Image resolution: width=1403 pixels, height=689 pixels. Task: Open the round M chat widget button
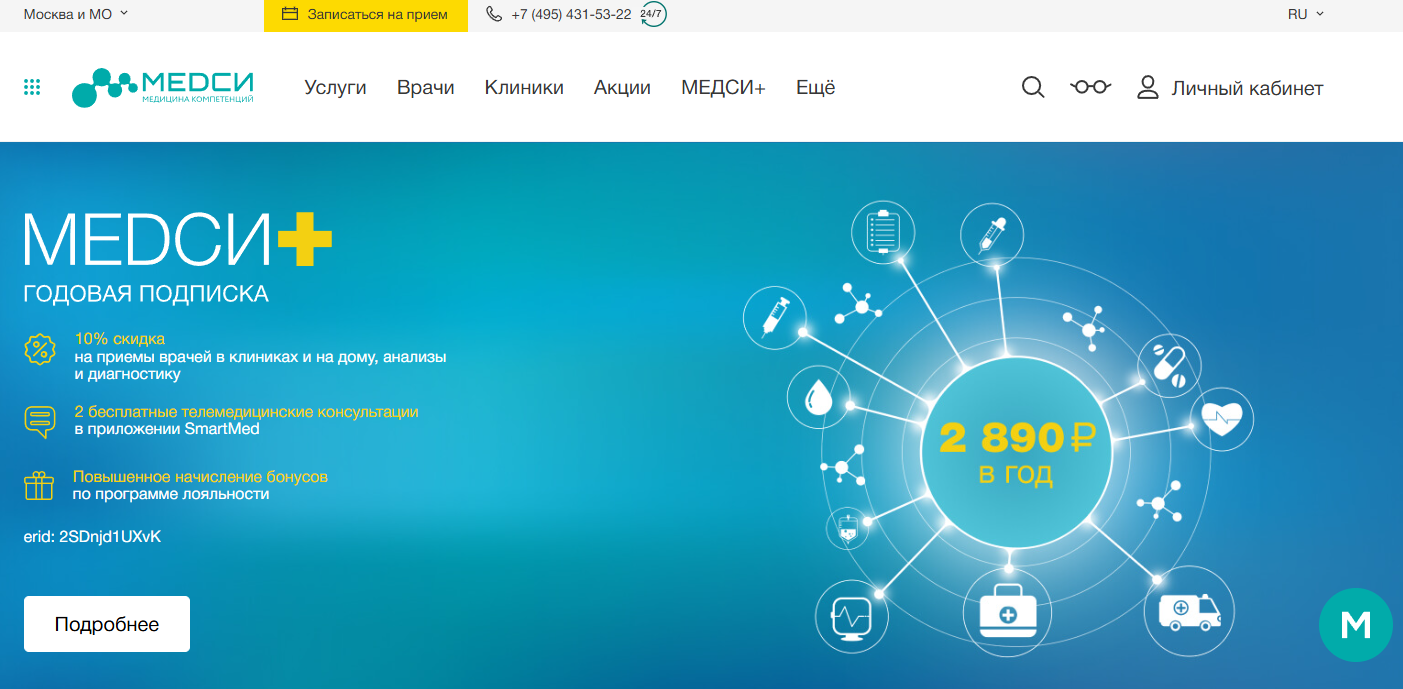[x=1356, y=625]
